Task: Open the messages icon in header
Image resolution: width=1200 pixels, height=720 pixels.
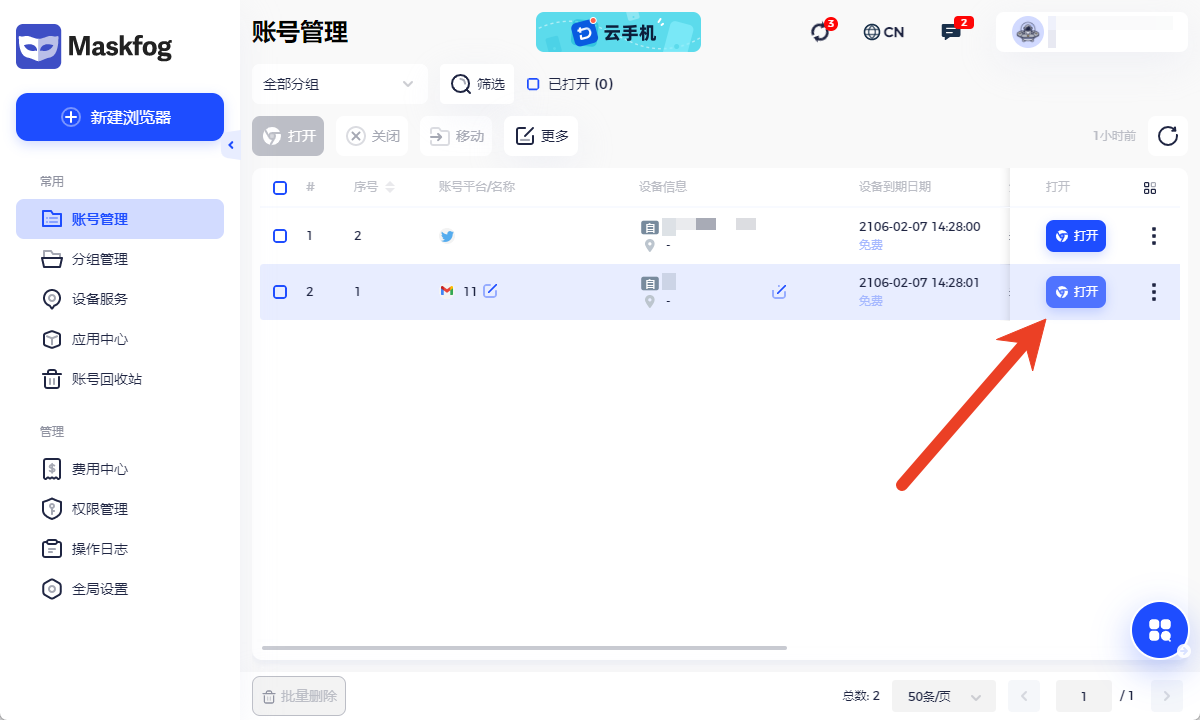Action: click(951, 32)
